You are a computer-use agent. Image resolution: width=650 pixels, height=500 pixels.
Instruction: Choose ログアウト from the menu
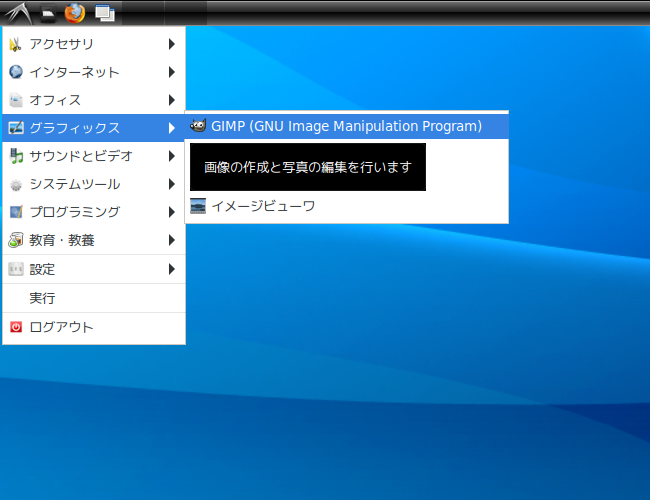point(94,327)
